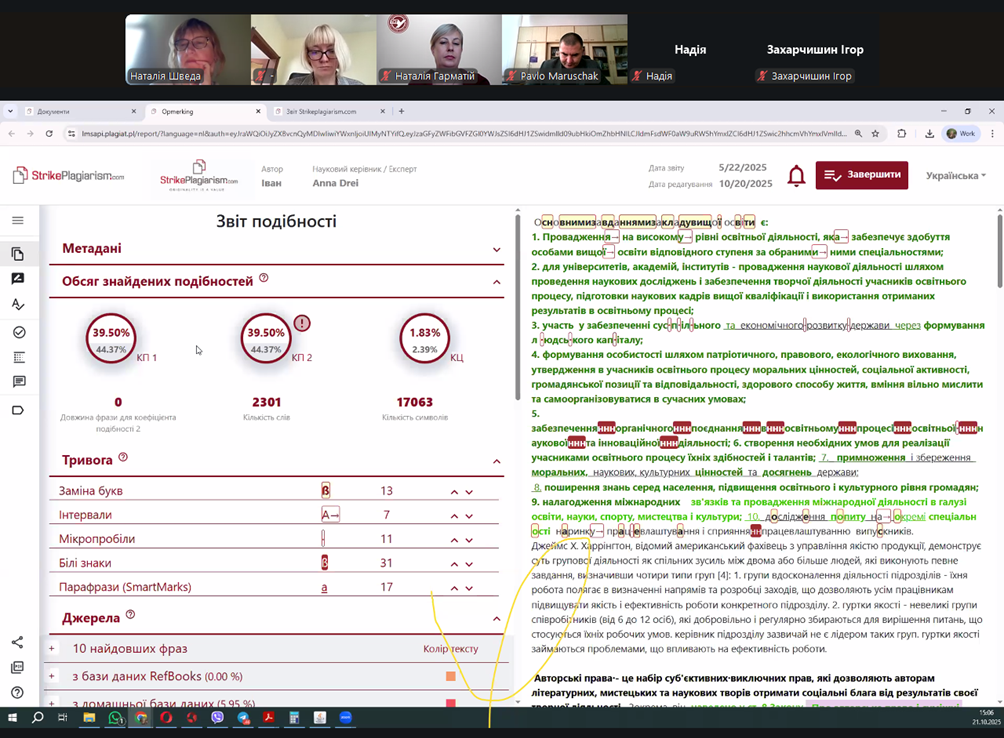The width and height of the screenshot is (1004, 738).
Task: Open the Українська language dropdown
Action: click(x=955, y=176)
